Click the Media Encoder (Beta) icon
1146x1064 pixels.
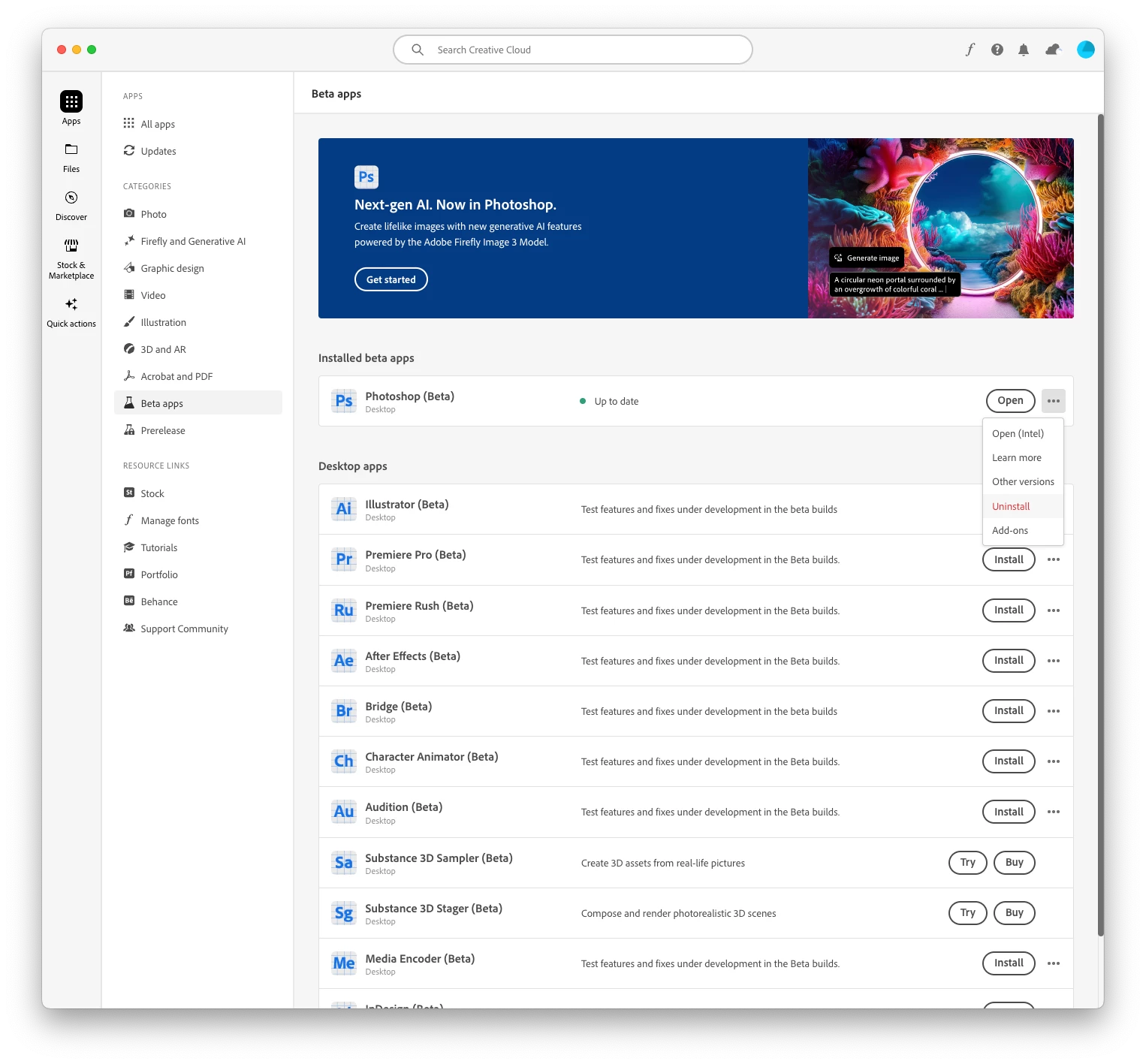pos(344,963)
